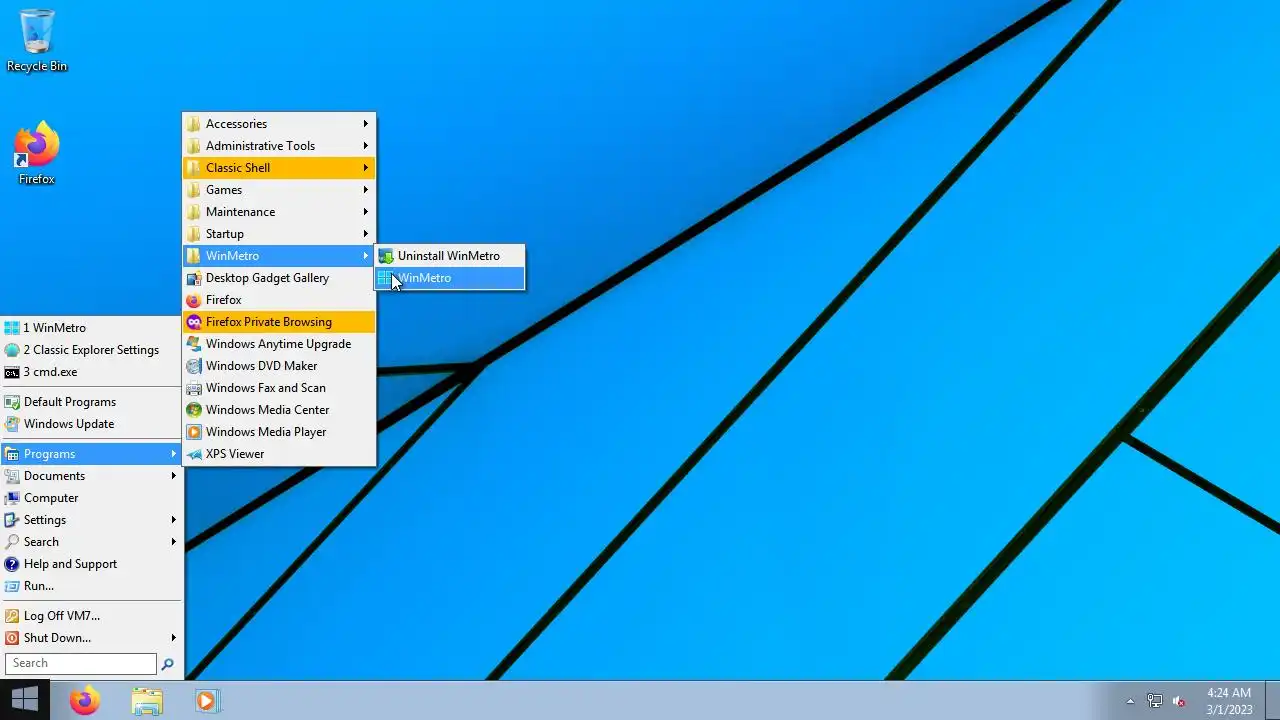Click the Windows Media Player program icon
The width and height of the screenshot is (1280, 720).
194,432
